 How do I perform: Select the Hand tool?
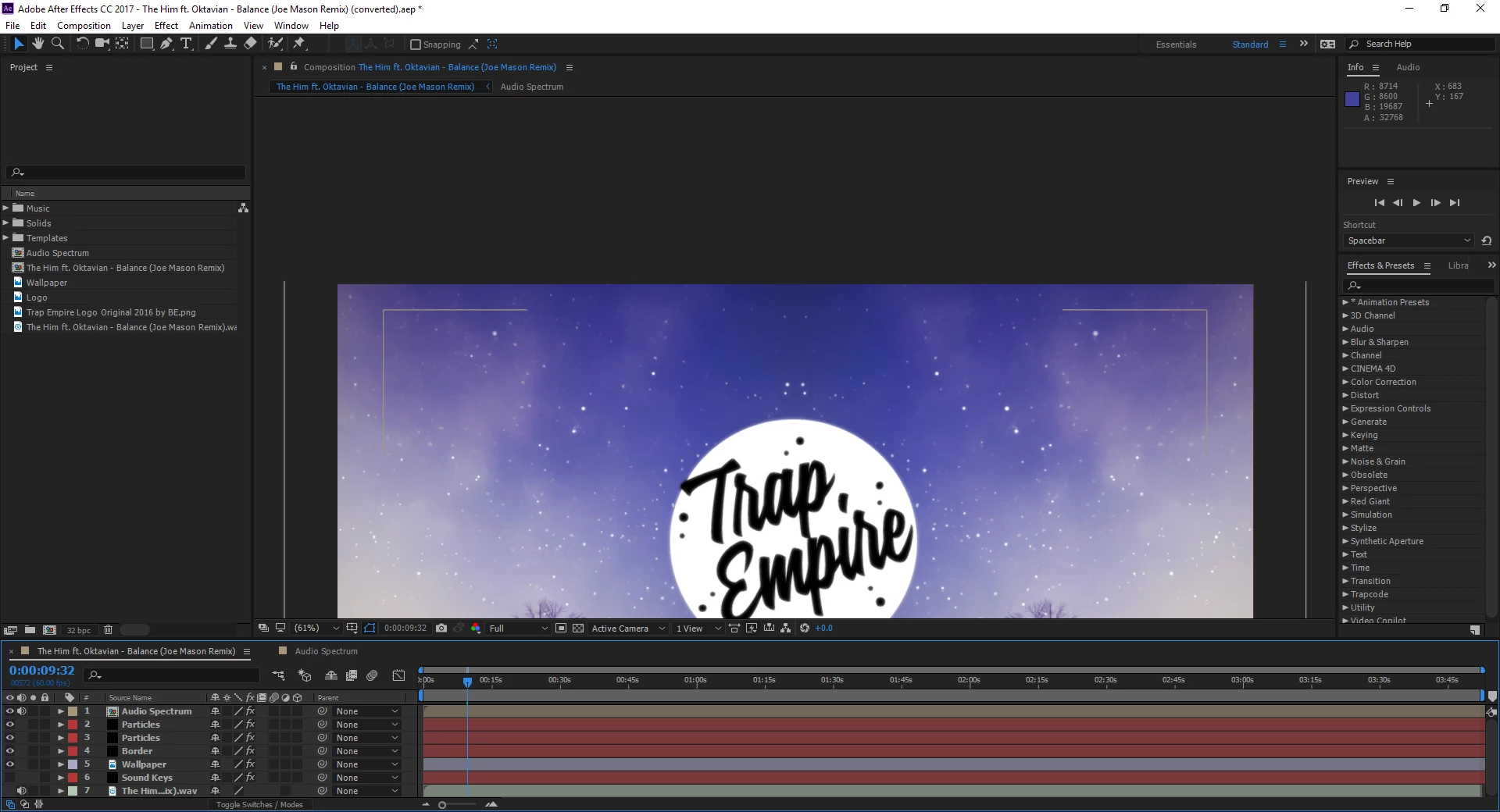click(38, 44)
